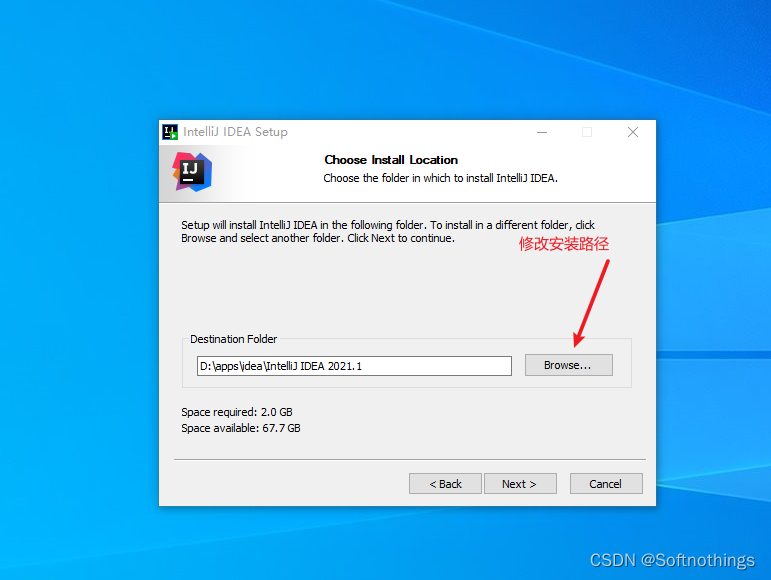Go to the next setup step

click(x=520, y=484)
